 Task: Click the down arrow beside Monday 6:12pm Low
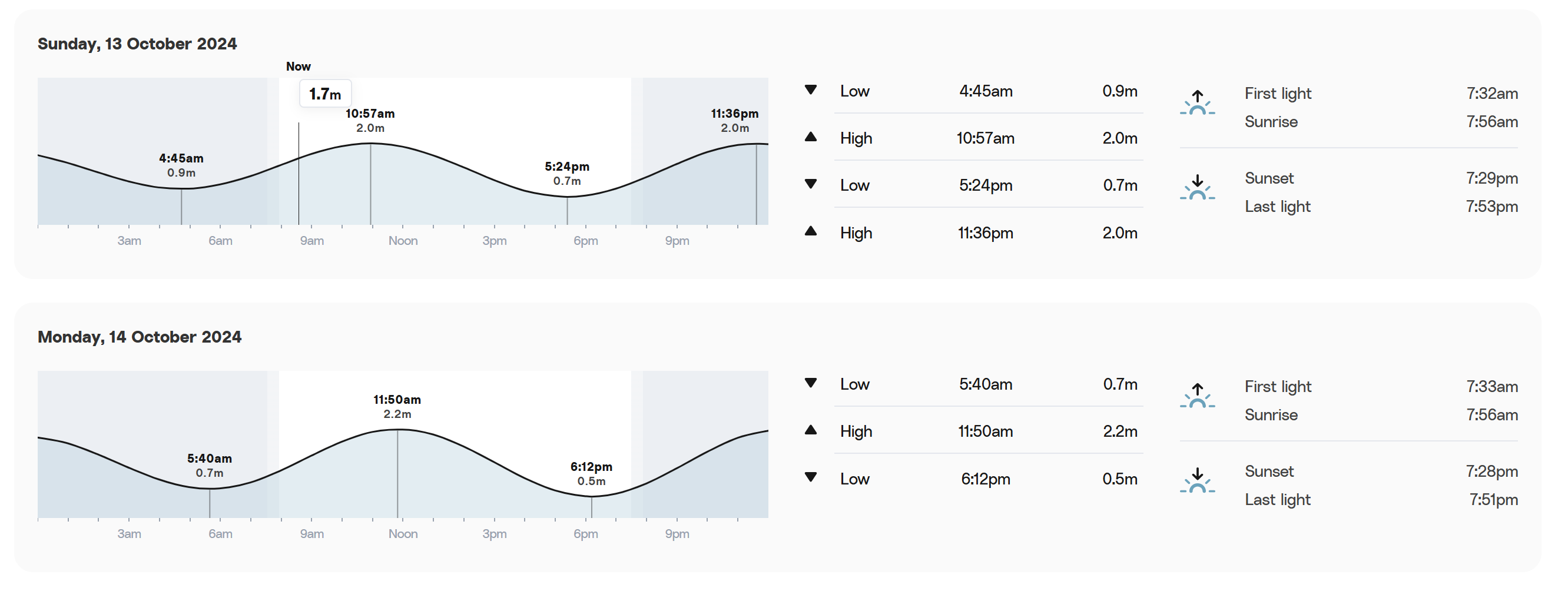(x=810, y=477)
